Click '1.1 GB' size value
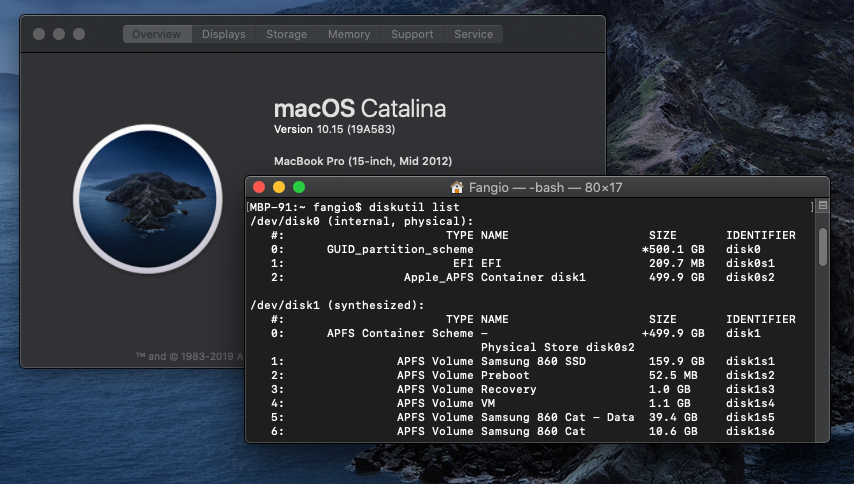This screenshot has height=484, width=854. coord(670,404)
